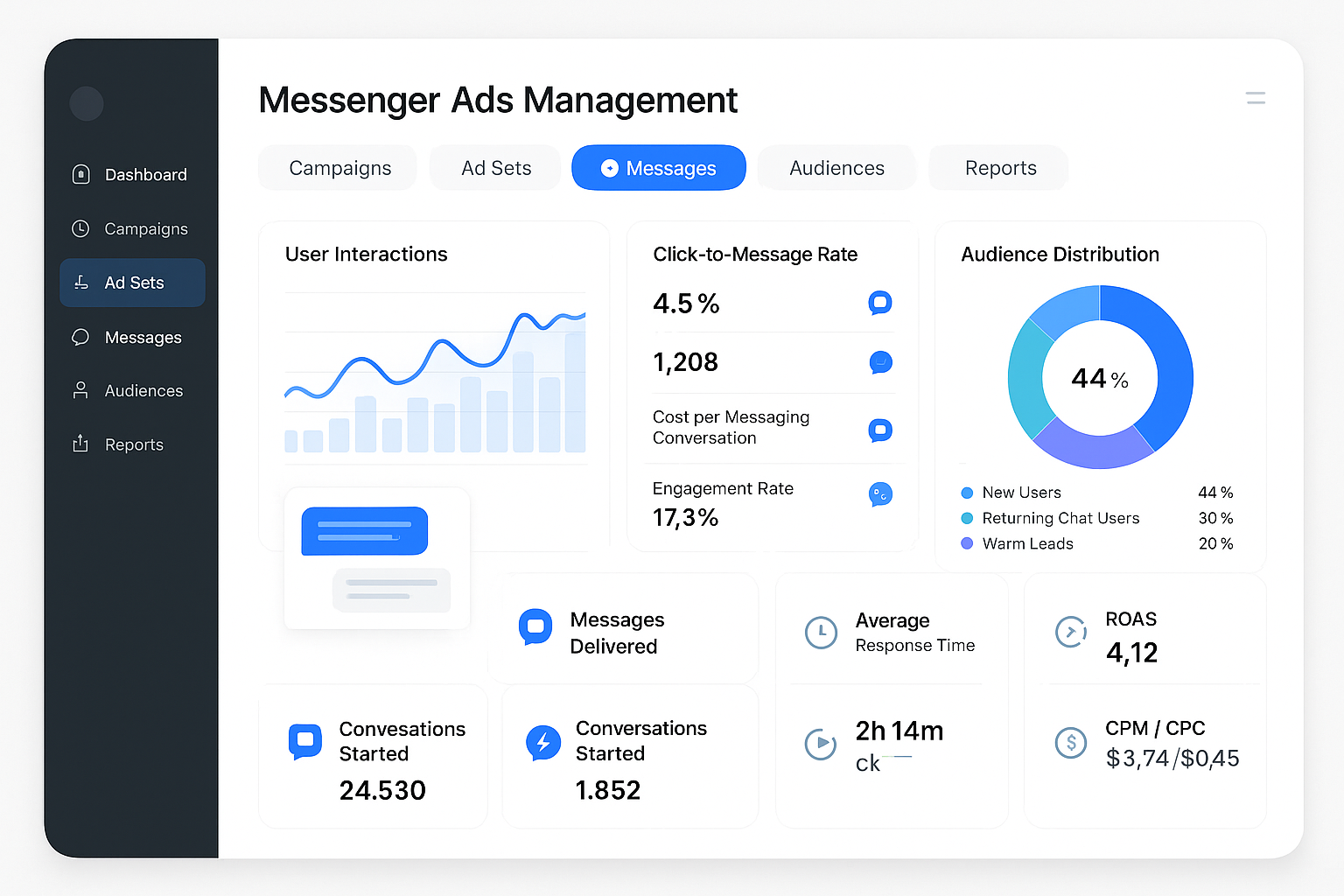Click the dollar icon next to CPM / CPC
This screenshot has height=896, width=1344.
[x=1071, y=743]
